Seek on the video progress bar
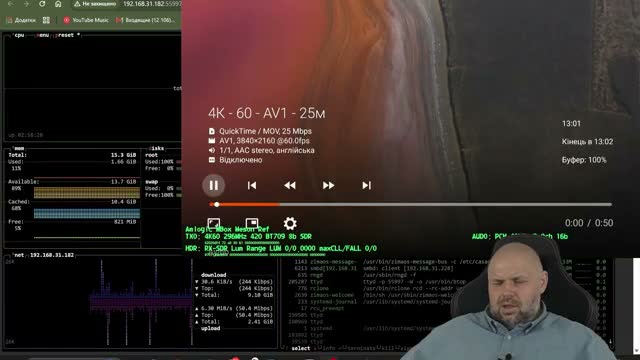 click(x=410, y=204)
